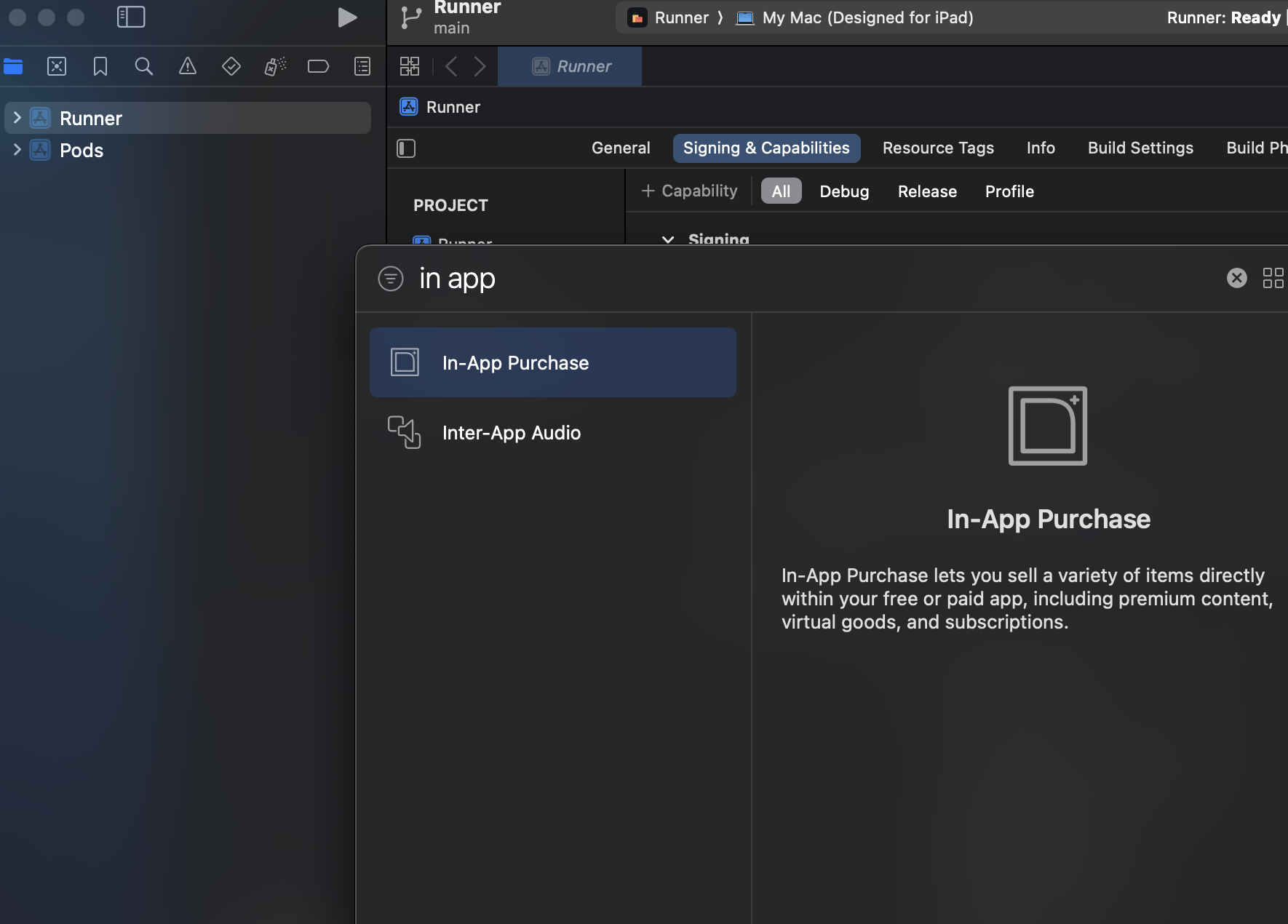Image resolution: width=1288 pixels, height=924 pixels.
Task: Go forward with the right chevron
Action: tap(480, 66)
